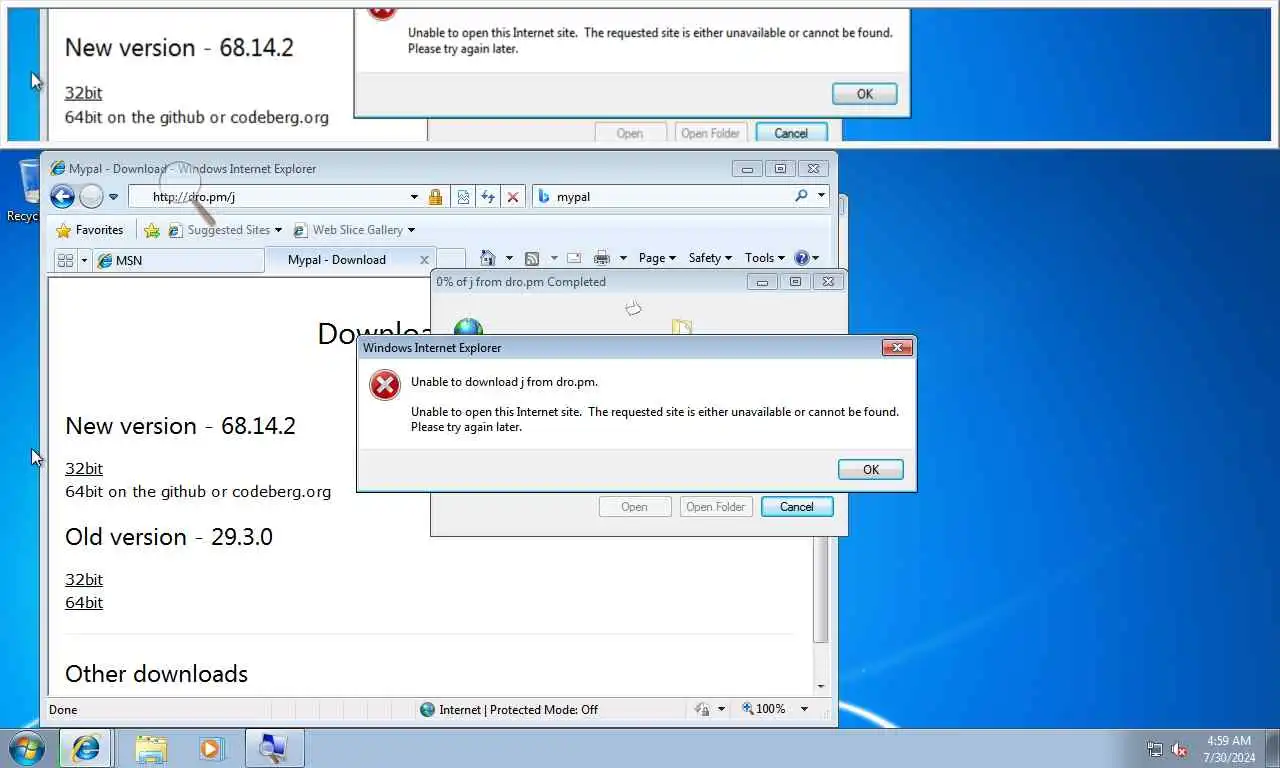Open search provider dropdown arrow
1280x768 pixels.
click(821, 196)
